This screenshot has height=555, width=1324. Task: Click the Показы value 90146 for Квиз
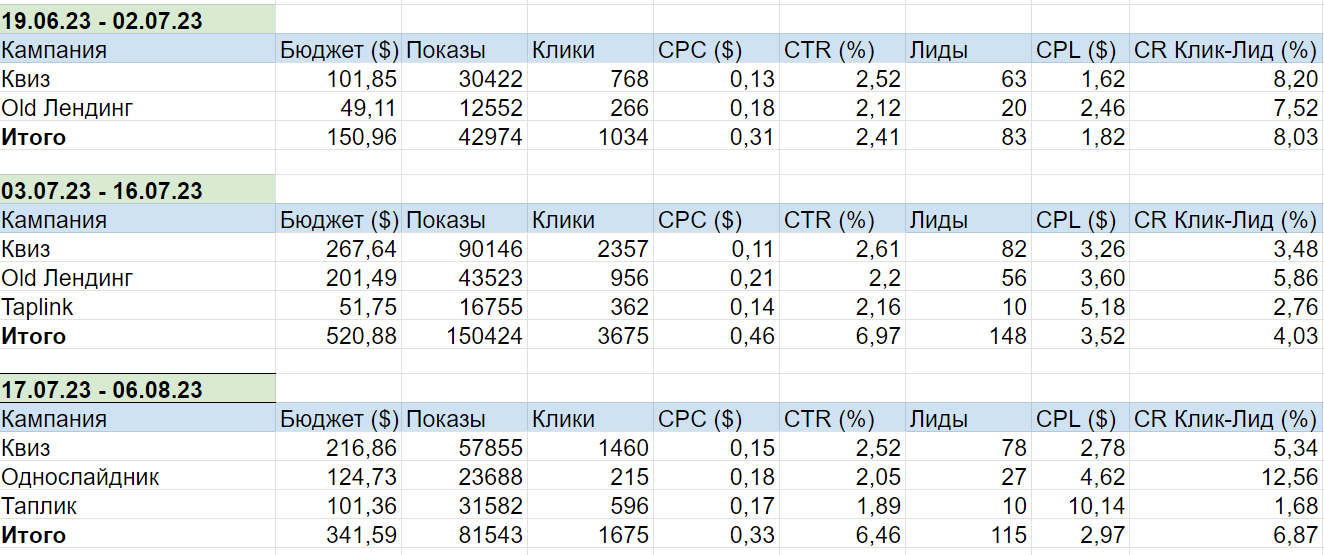point(465,248)
